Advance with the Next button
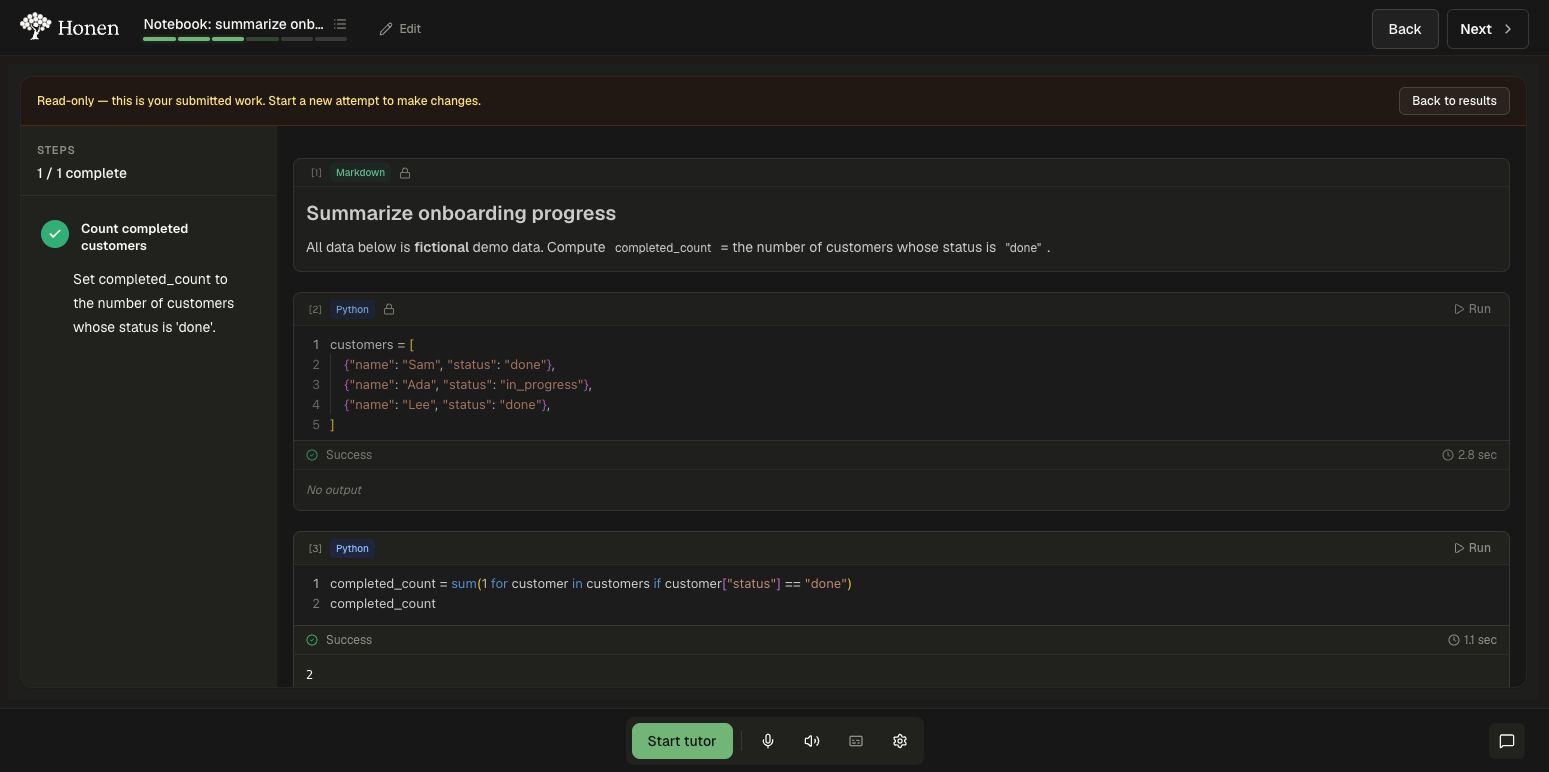1549x772 pixels. pos(1487,29)
